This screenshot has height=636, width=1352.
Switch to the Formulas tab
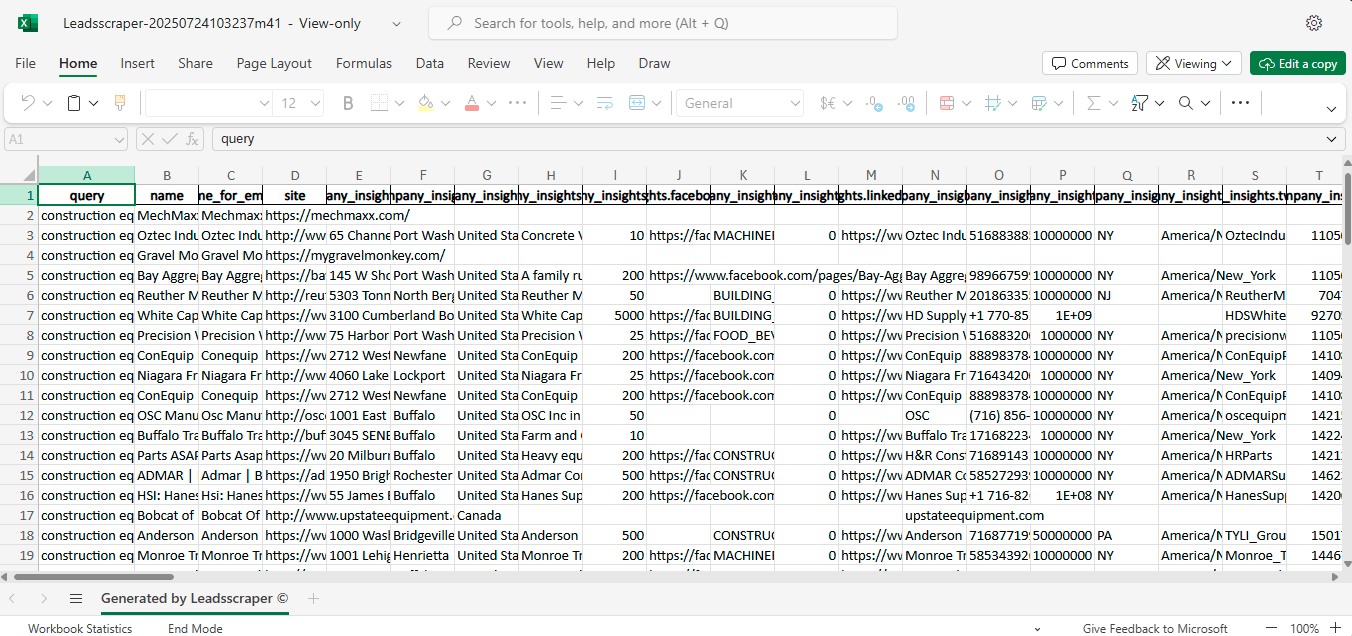[x=364, y=63]
